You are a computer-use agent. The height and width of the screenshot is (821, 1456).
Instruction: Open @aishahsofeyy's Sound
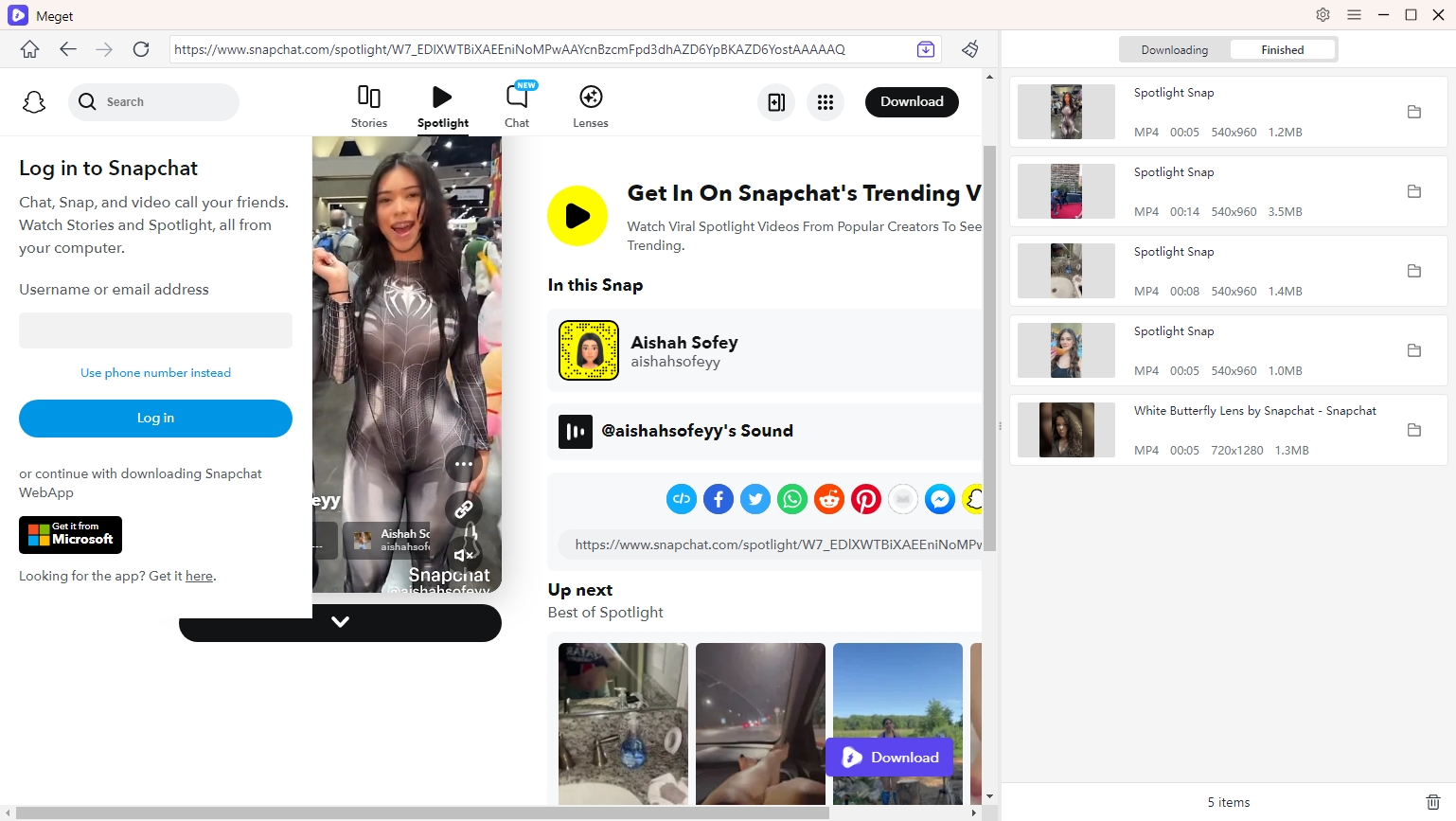(x=765, y=432)
